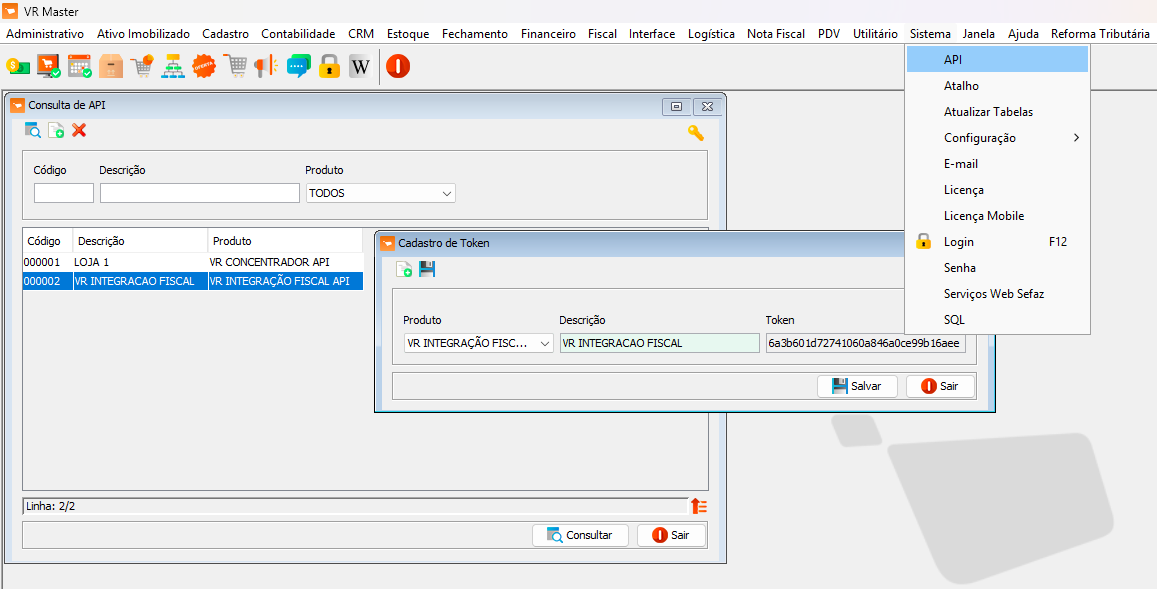
Task: Open the megaphone announcement toolbar icon
Action: 265,67
